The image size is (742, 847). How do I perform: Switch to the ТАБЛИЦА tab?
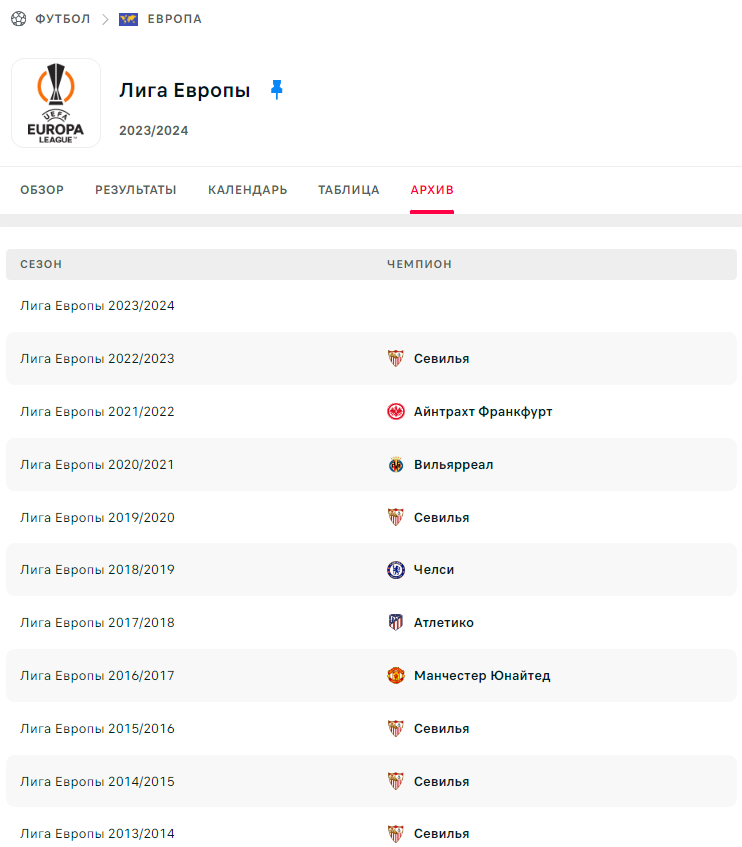coord(349,190)
